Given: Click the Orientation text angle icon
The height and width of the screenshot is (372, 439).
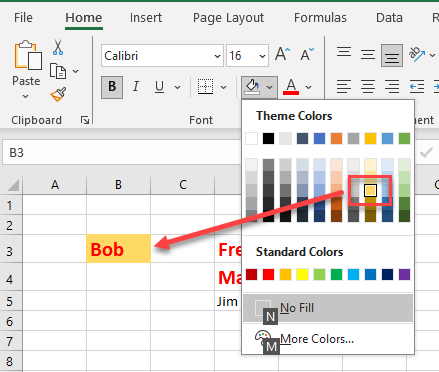Looking at the screenshot, I should click(x=417, y=54).
